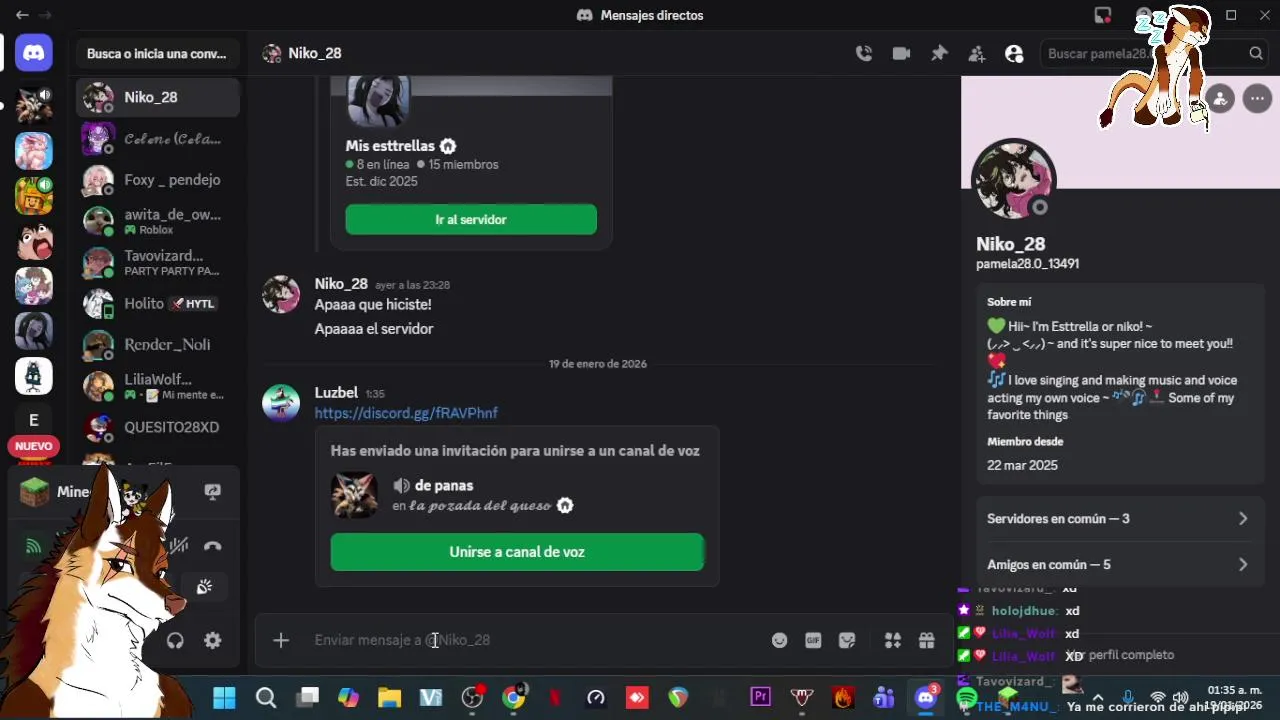The height and width of the screenshot is (720, 1280).
Task: Open Google Chrome from taskbar
Action: [513, 698]
